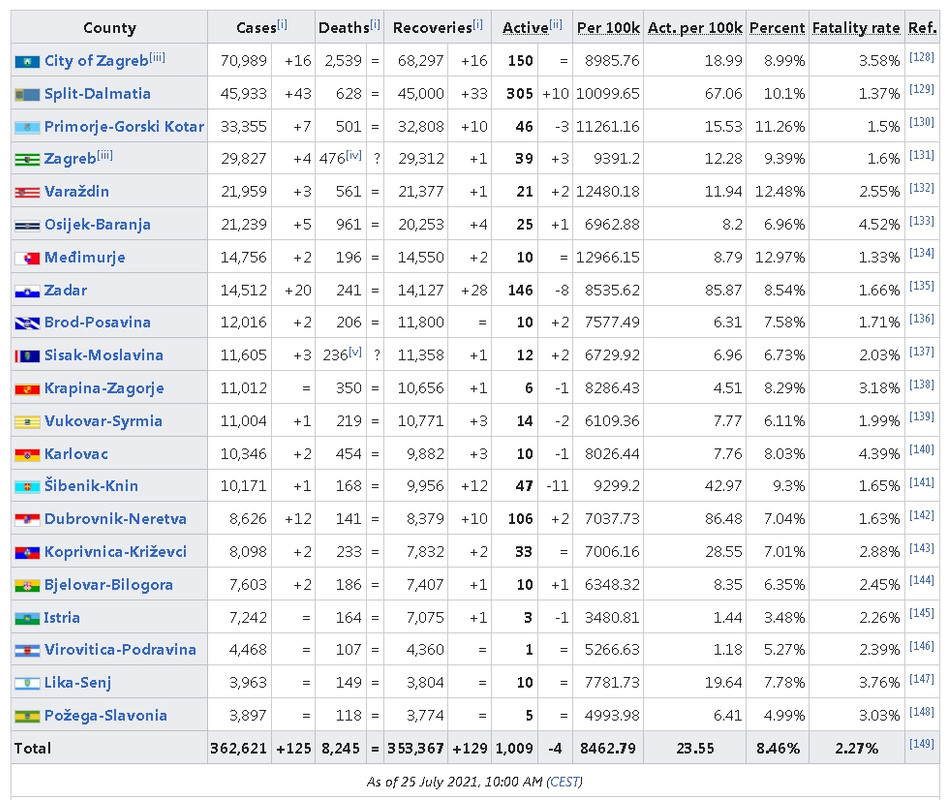The width and height of the screenshot is (944, 800).
Task: Follow the Zadar county link
Action: click(x=65, y=290)
